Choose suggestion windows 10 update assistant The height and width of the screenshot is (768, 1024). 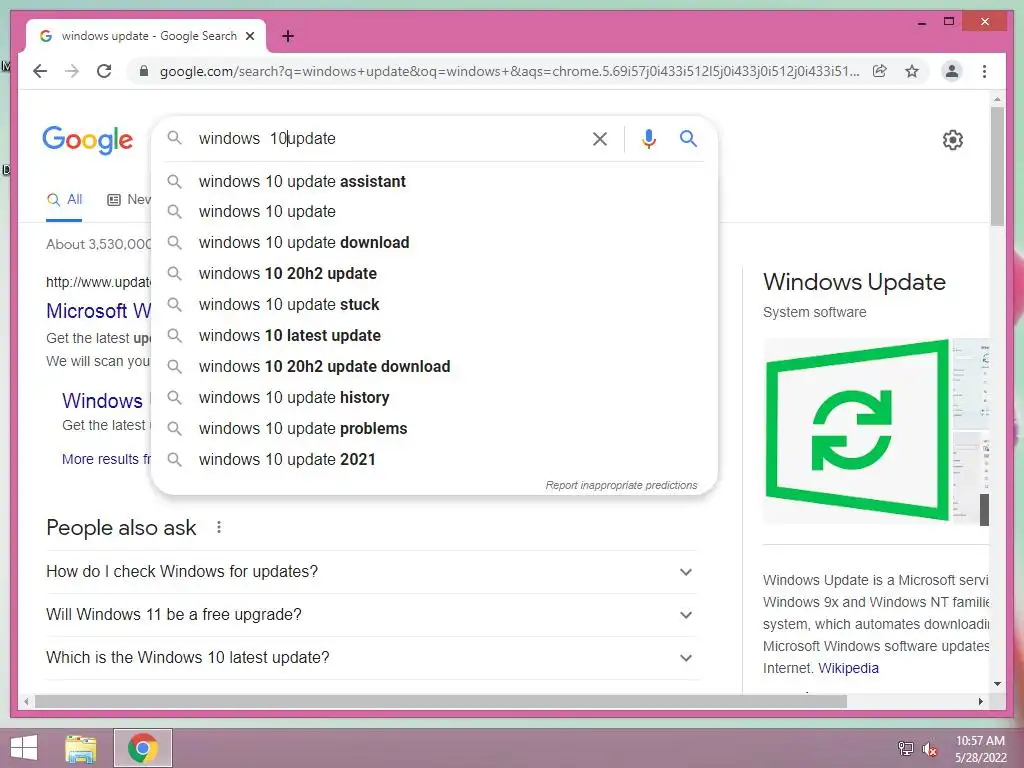[434, 182]
